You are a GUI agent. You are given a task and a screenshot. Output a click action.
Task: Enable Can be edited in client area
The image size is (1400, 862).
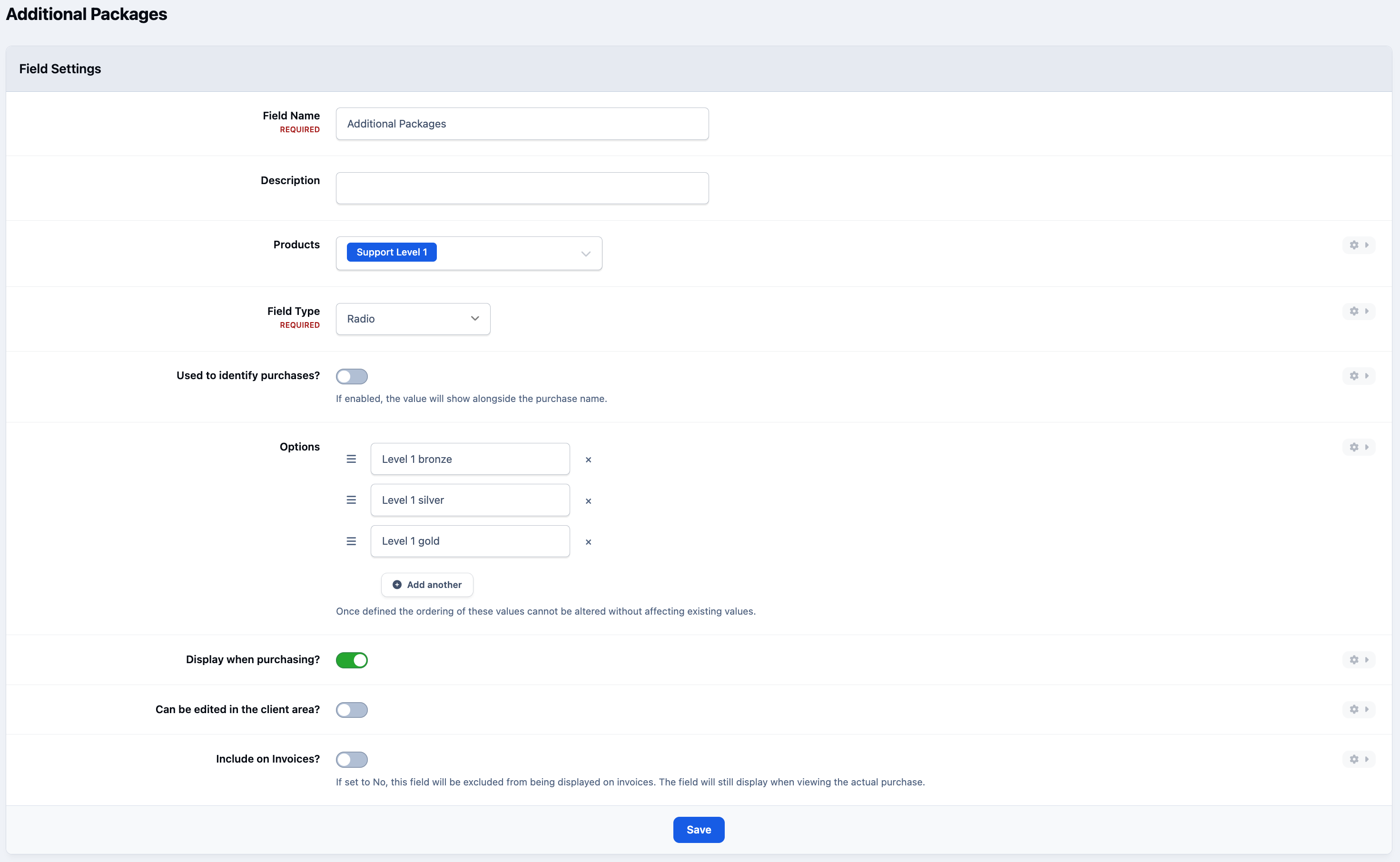coord(352,710)
